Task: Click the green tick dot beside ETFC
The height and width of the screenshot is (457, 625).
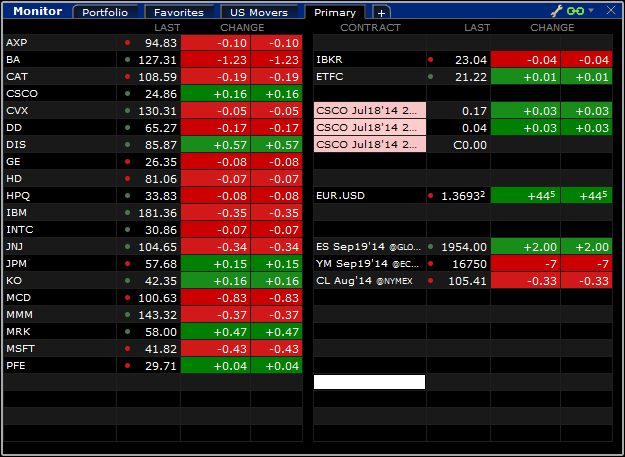Action: 430,76
